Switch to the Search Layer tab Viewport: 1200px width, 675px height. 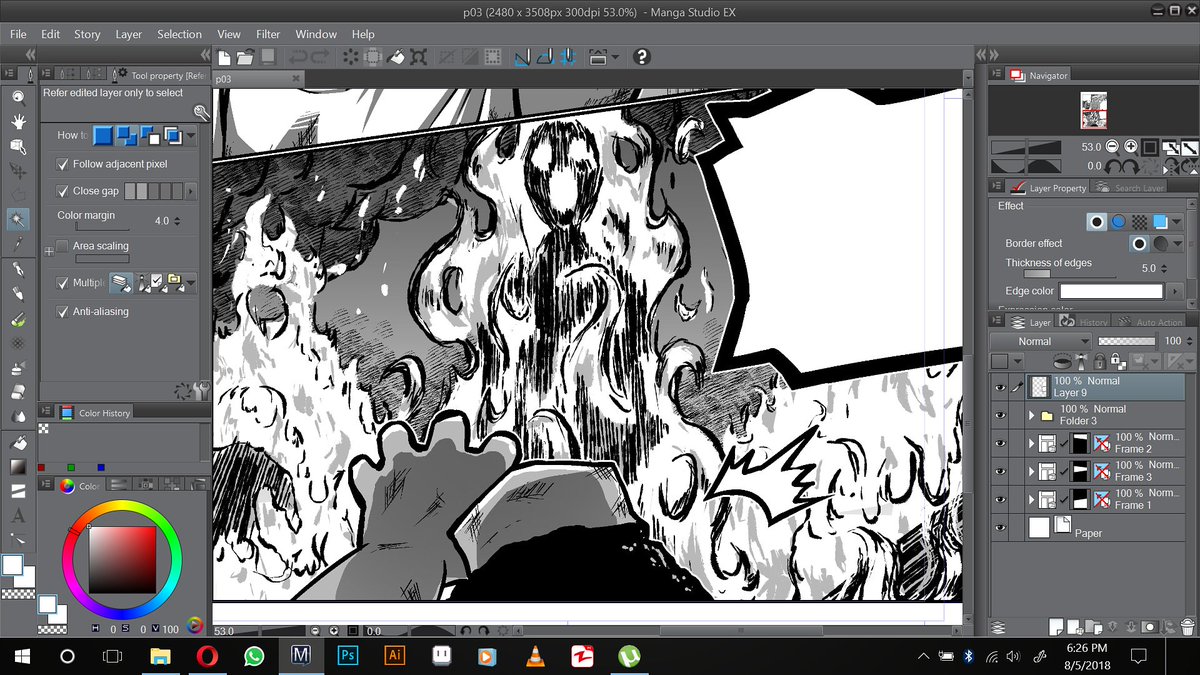tap(1129, 188)
